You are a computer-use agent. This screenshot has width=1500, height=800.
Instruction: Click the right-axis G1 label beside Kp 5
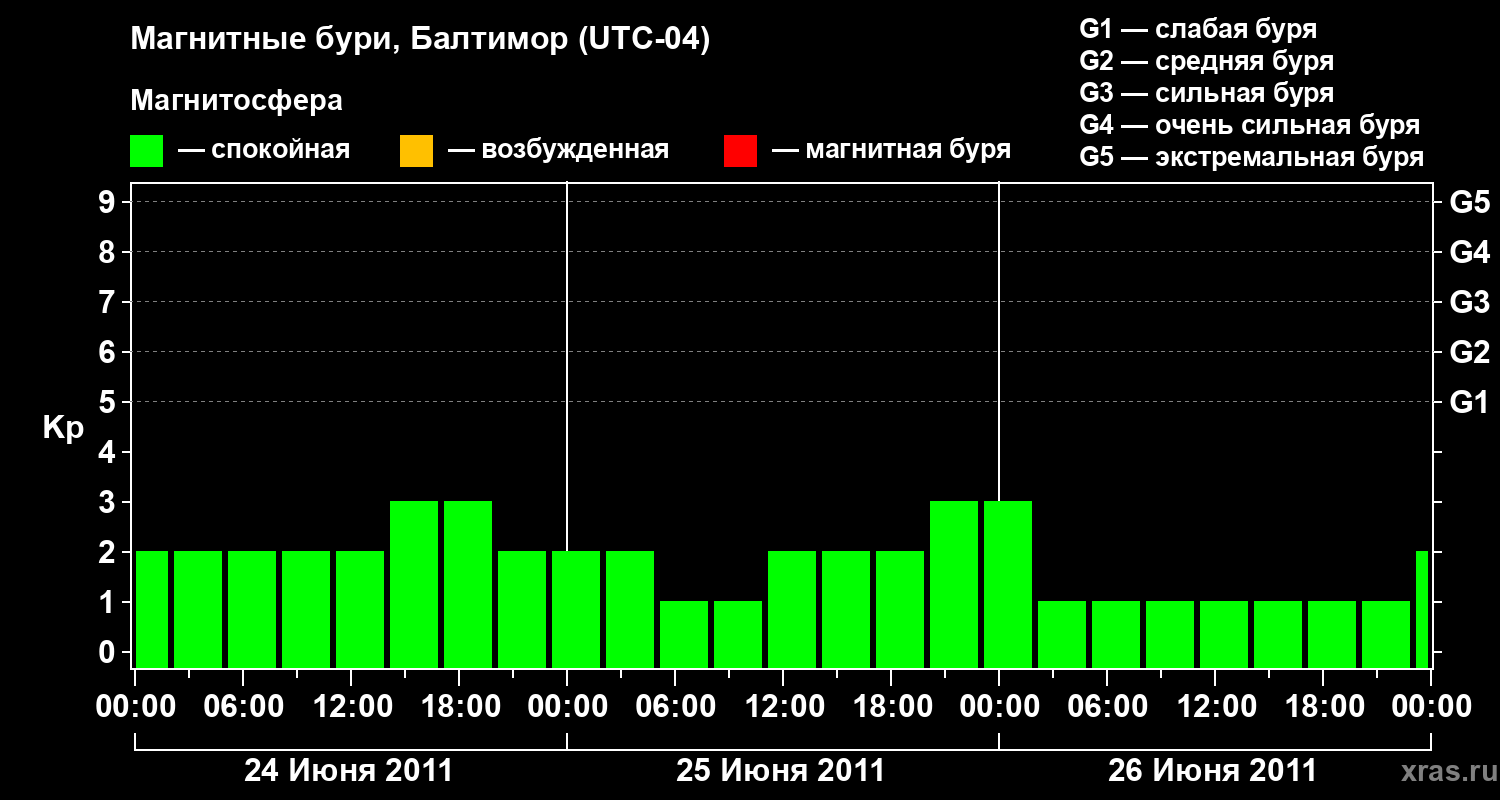[x=1470, y=402]
